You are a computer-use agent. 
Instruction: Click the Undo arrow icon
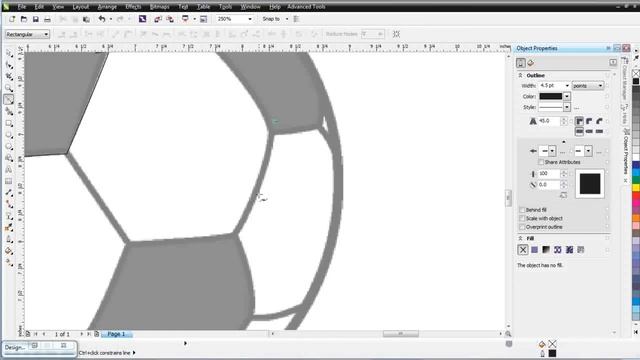point(102,19)
